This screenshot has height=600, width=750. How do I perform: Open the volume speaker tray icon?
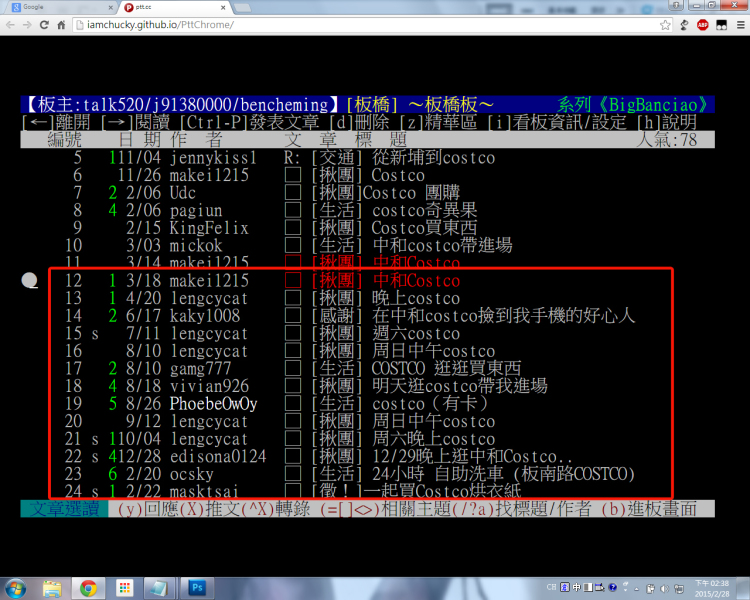tap(665, 589)
